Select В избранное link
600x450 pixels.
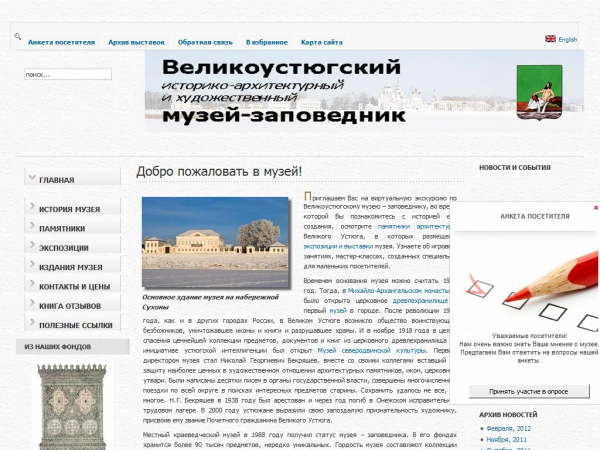click(x=267, y=42)
